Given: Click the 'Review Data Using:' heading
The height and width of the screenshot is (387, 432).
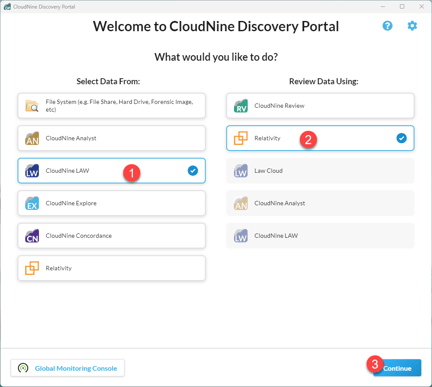Looking at the screenshot, I should click(324, 81).
